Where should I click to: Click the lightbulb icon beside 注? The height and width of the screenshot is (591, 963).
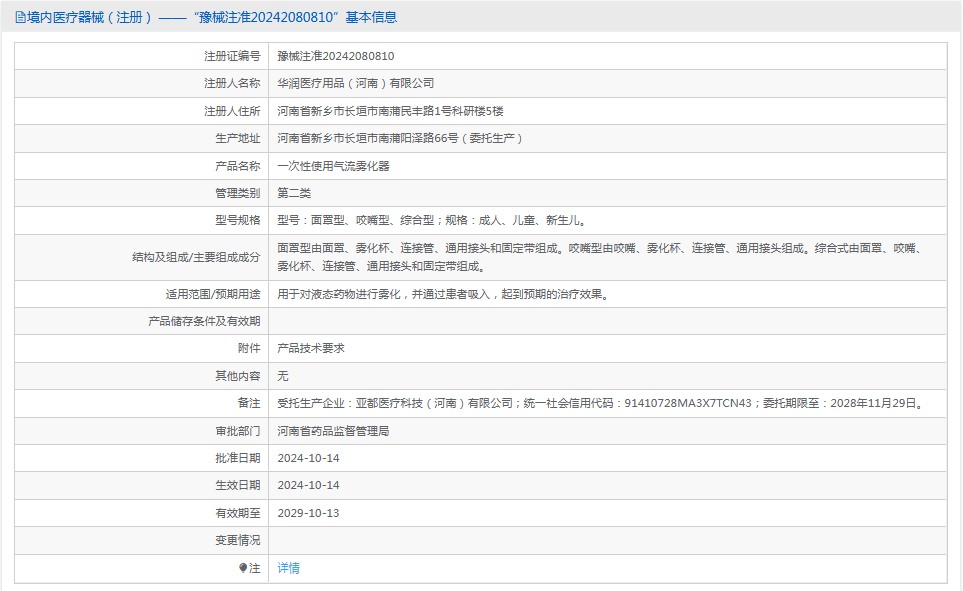tap(243, 568)
